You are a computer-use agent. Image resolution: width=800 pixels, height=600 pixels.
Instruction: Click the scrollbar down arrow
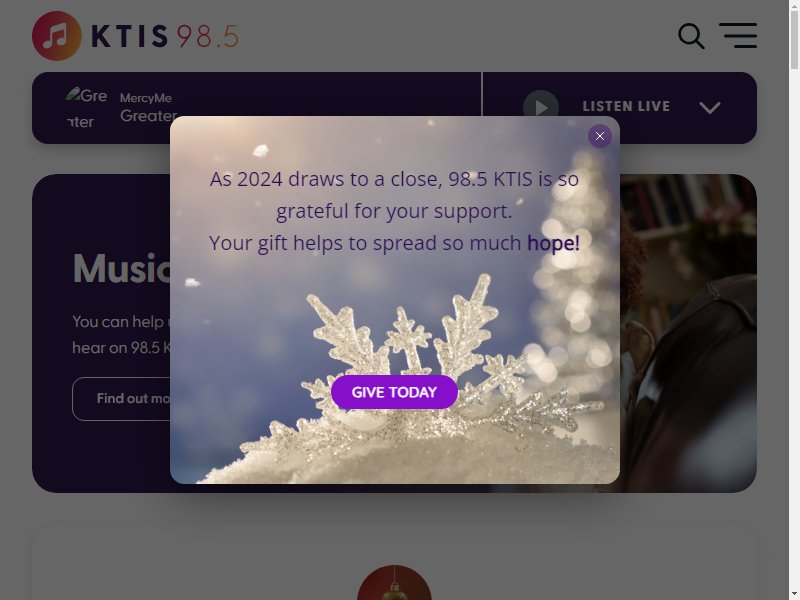tap(794, 595)
